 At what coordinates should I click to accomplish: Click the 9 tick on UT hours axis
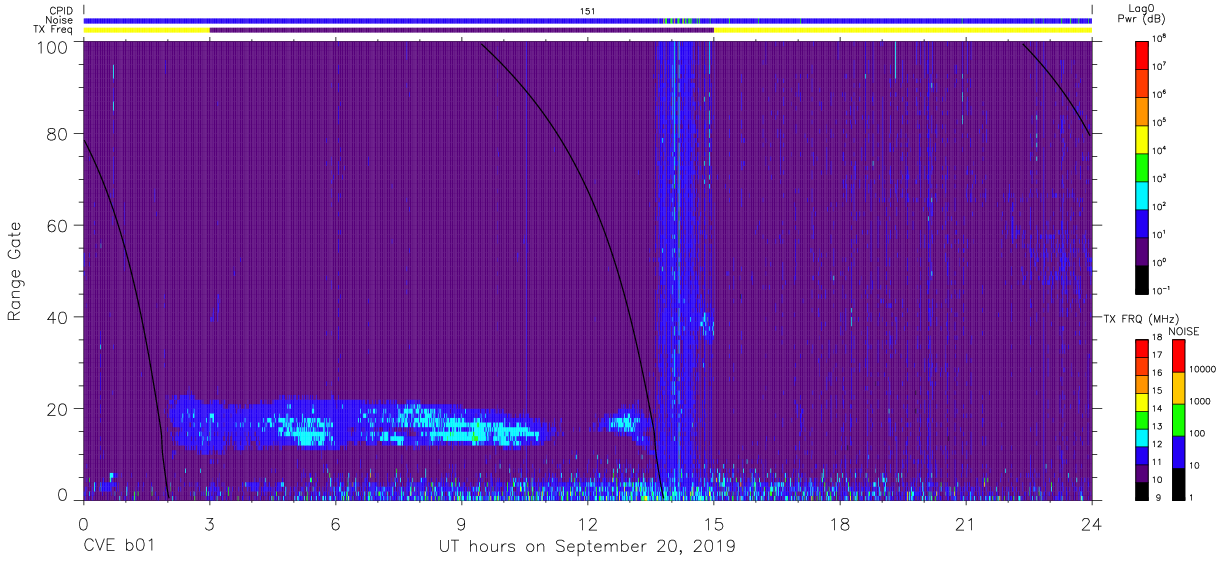462,523
